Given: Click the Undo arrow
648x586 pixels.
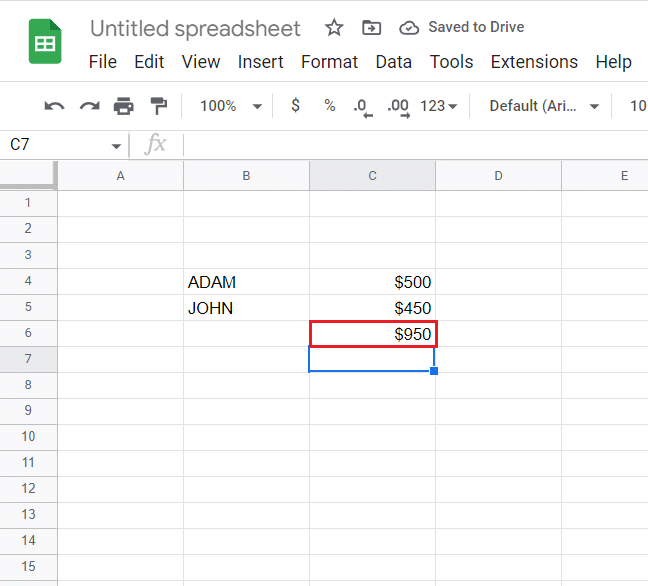Looking at the screenshot, I should [x=54, y=106].
